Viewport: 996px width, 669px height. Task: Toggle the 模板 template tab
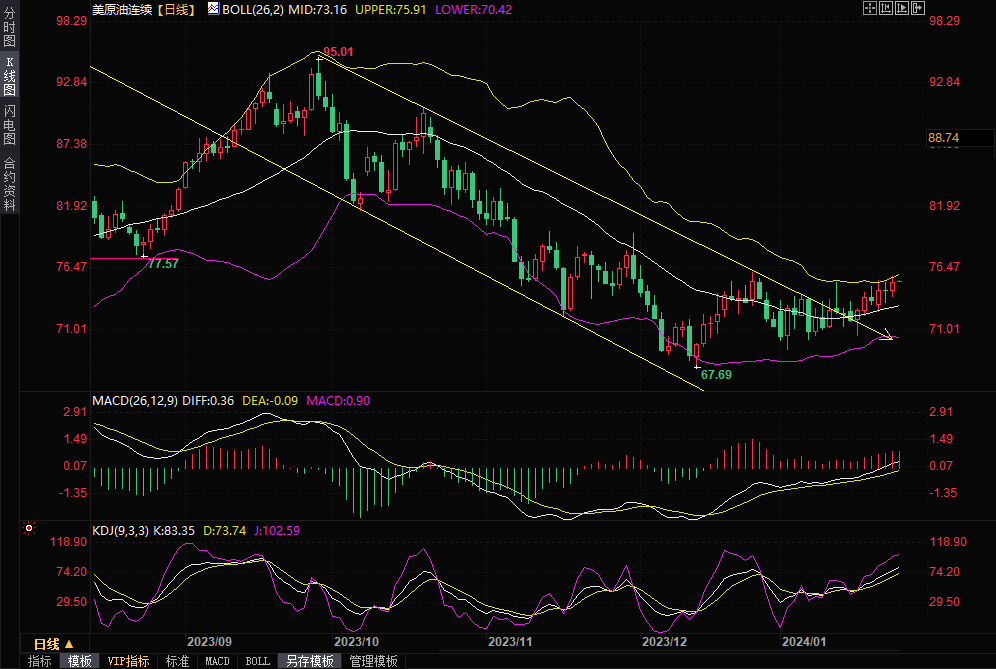[x=80, y=661]
